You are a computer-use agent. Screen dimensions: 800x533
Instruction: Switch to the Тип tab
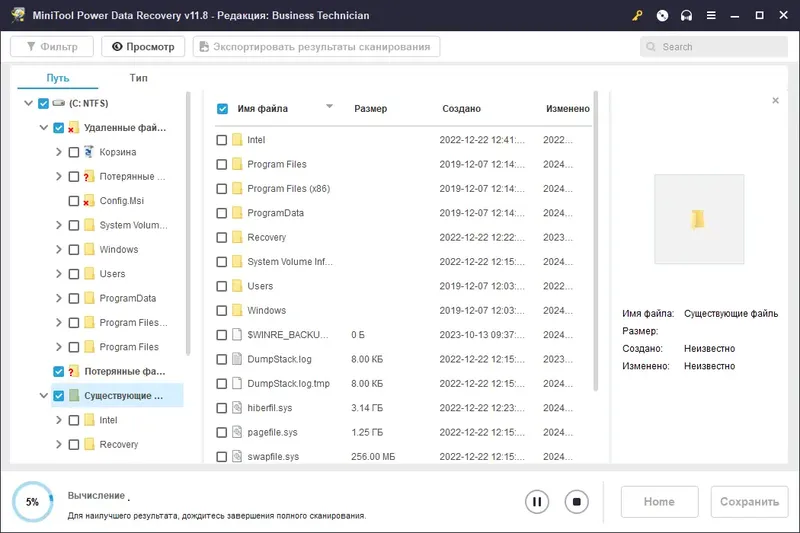pyautogui.click(x=138, y=78)
